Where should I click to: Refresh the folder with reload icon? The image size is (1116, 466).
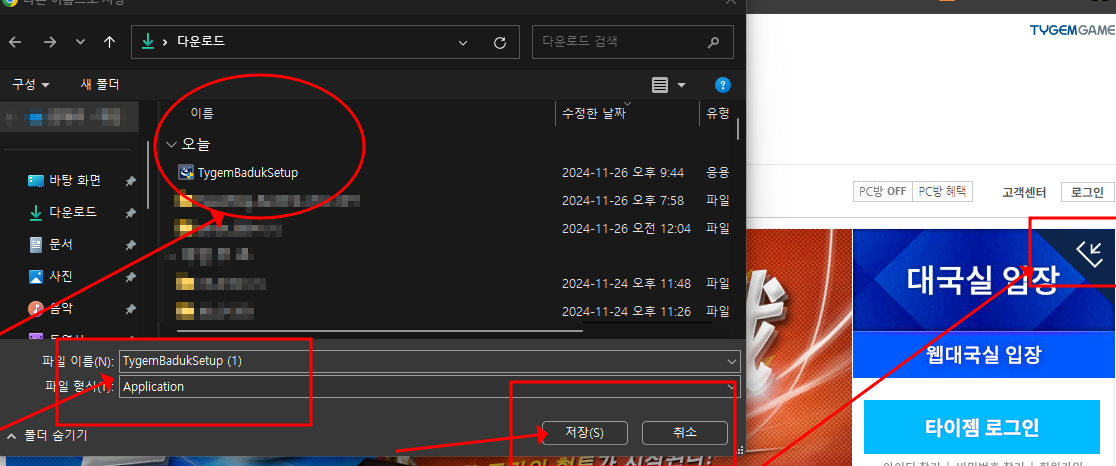pyautogui.click(x=500, y=43)
